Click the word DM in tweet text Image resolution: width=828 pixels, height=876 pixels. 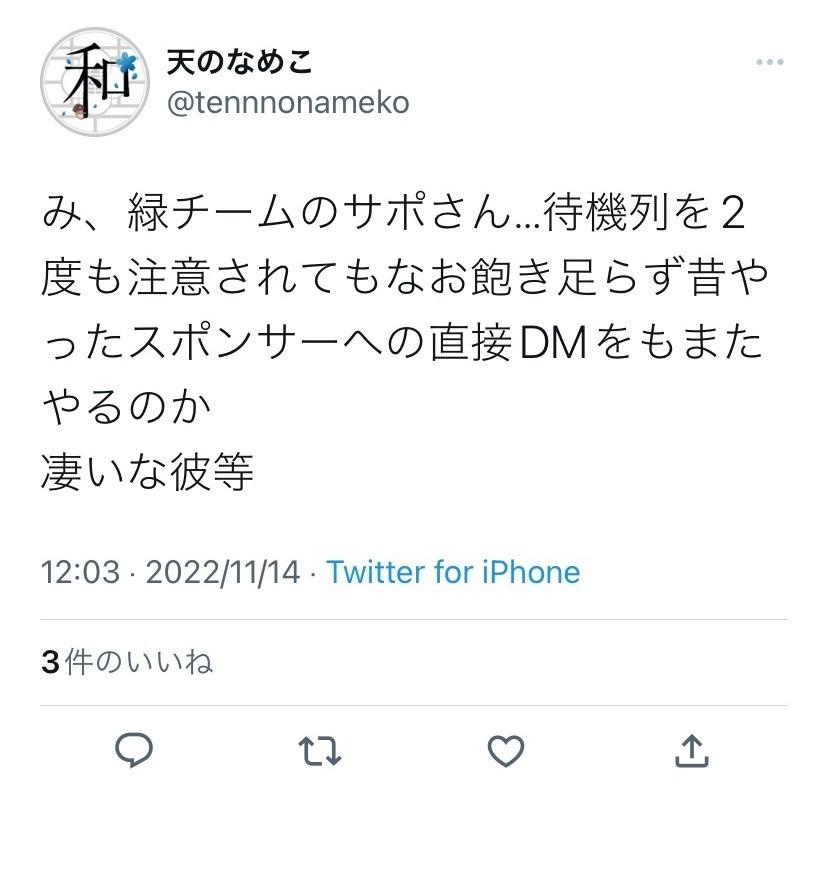pos(553,342)
